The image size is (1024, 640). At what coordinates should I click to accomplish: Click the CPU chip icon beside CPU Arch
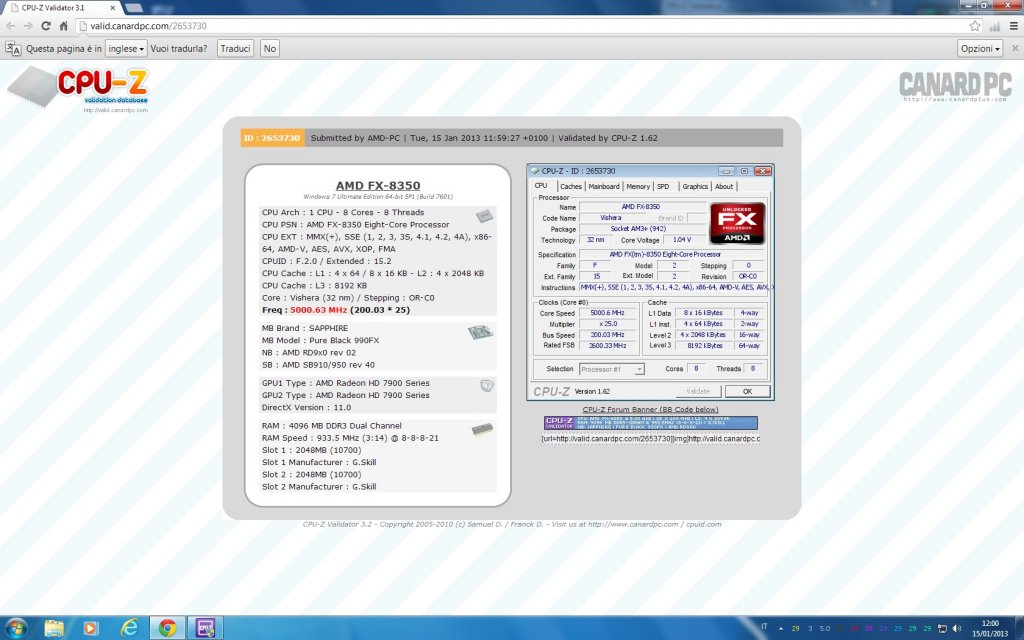[x=484, y=216]
